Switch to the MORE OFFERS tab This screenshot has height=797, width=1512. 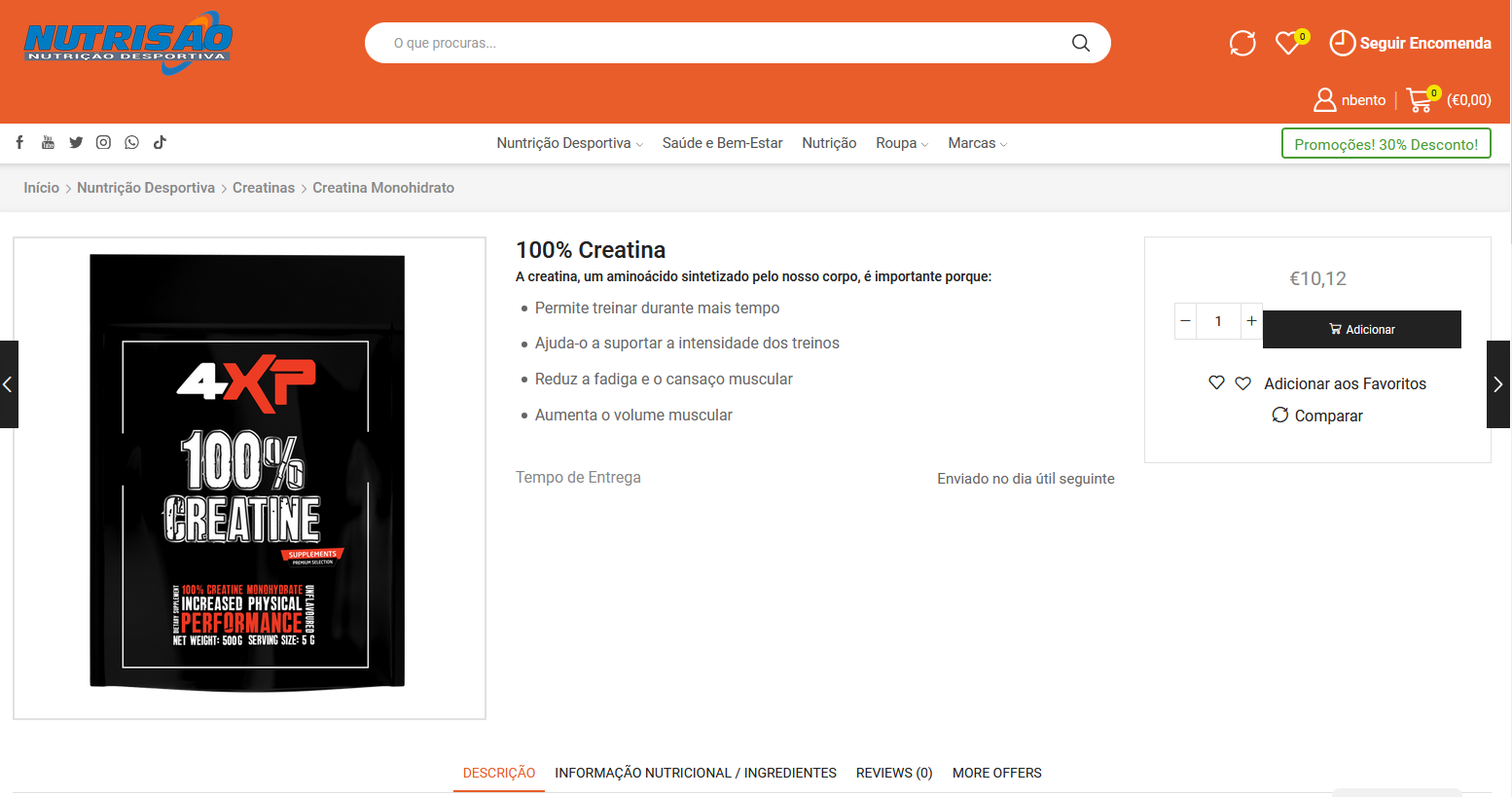[x=997, y=773]
